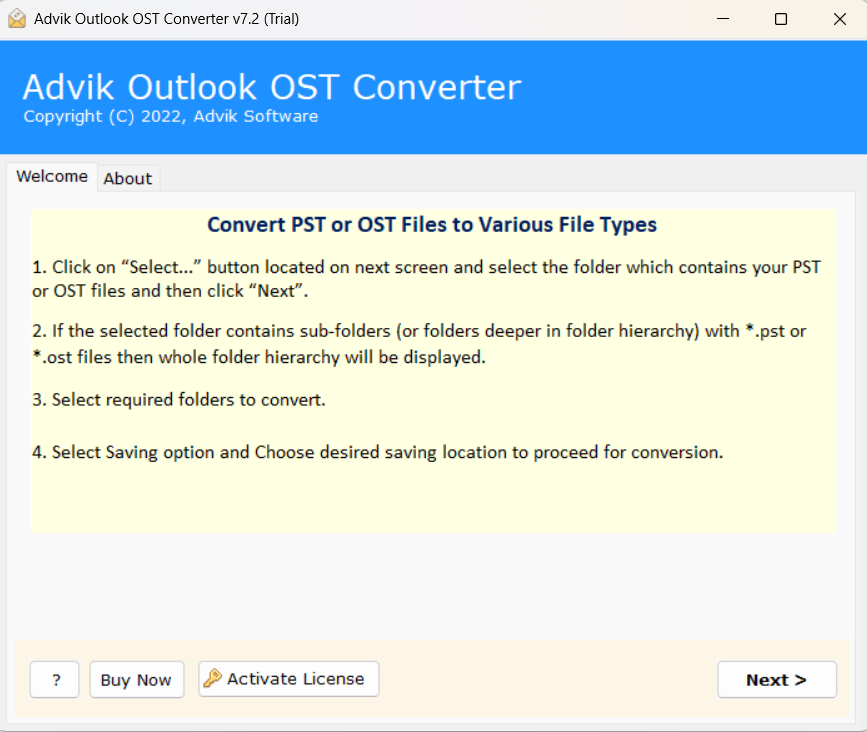Click step 2 text about sub-folders hierarchy
This screenshot has width=867, height=732.
tap(419, 344)
